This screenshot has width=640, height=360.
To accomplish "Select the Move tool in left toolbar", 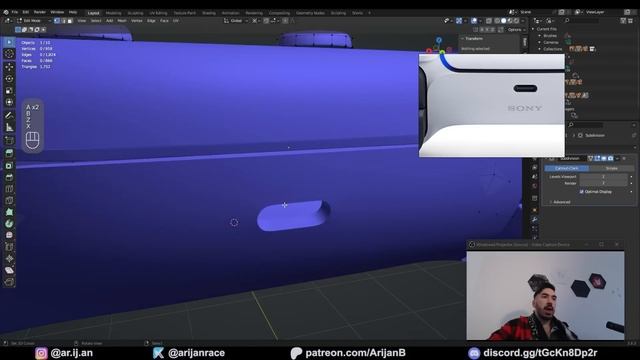I will tap(9, 67).
